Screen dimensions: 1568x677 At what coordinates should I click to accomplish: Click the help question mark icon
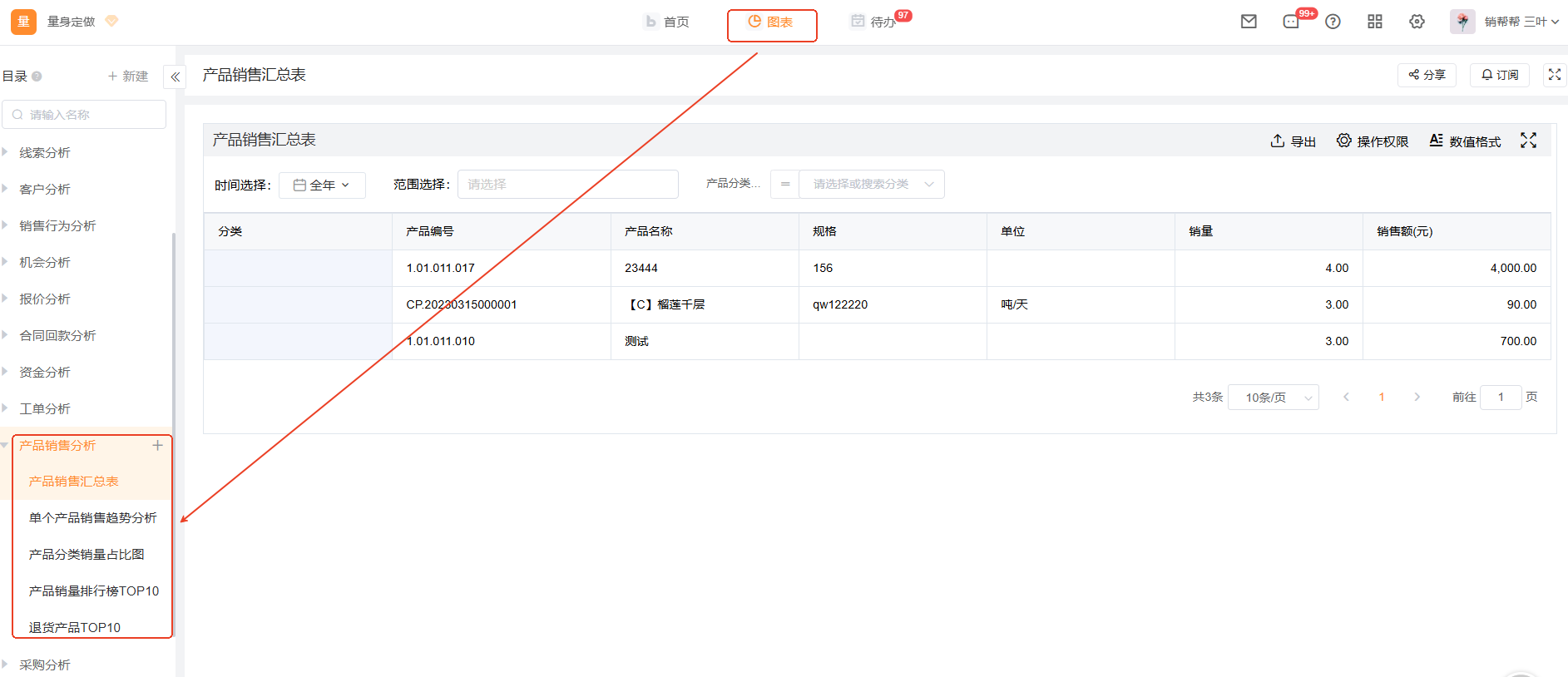1333,22
